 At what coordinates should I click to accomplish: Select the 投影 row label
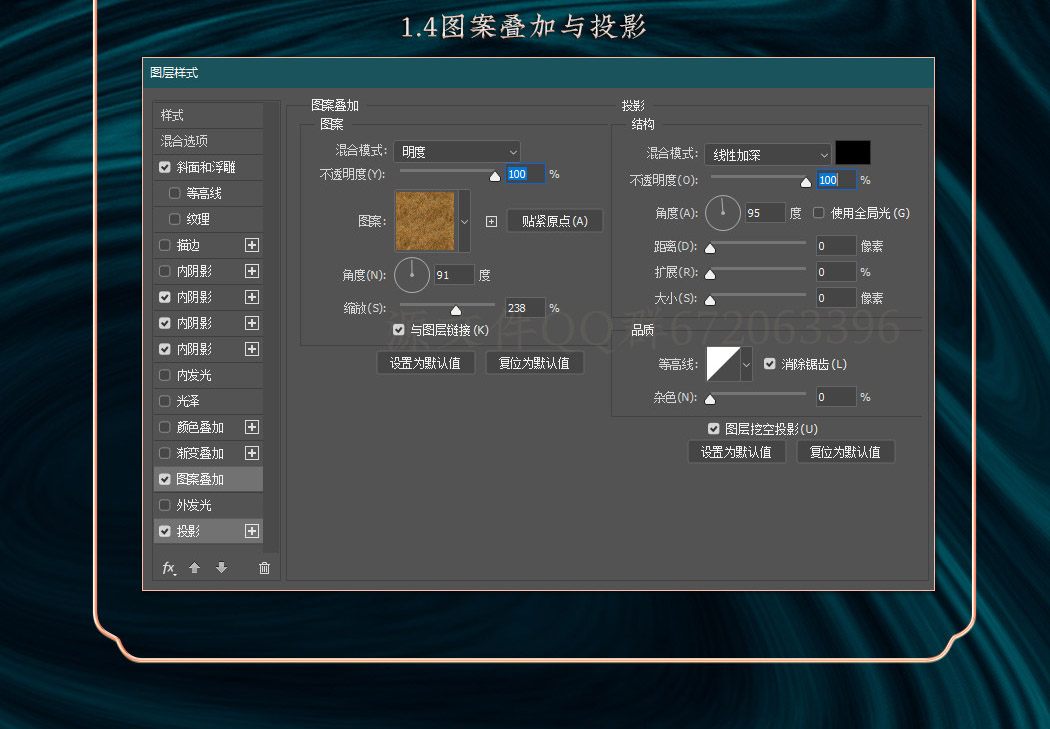[x=188, y=531]
